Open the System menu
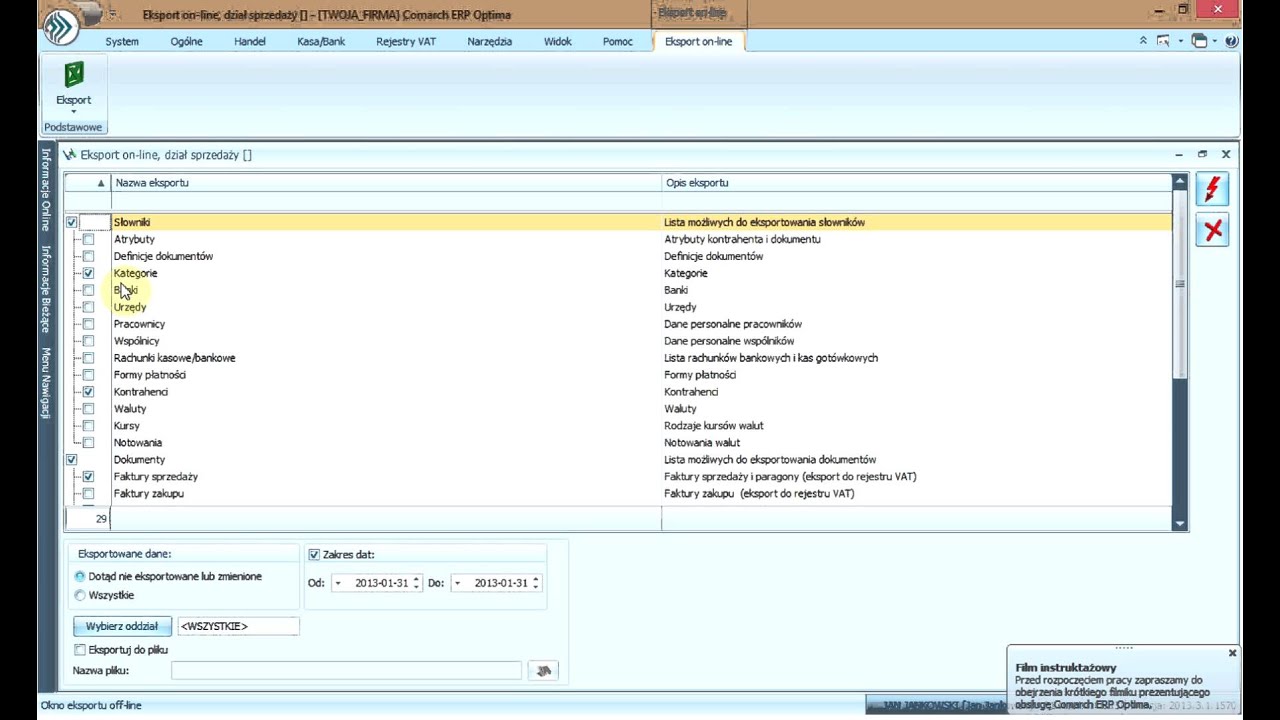The width and height of the screenshot is (1280, 720). coord(122,41)
